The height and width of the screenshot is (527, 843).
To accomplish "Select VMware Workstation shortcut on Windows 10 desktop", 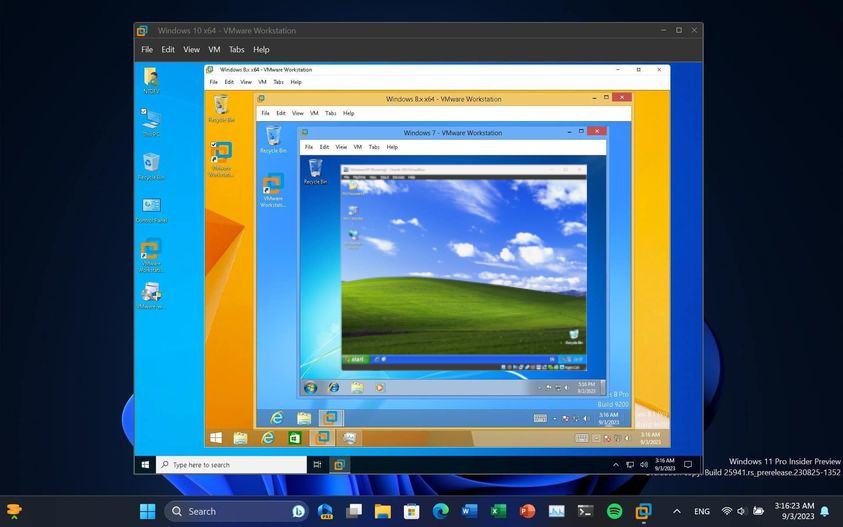I will pos(151,256).
